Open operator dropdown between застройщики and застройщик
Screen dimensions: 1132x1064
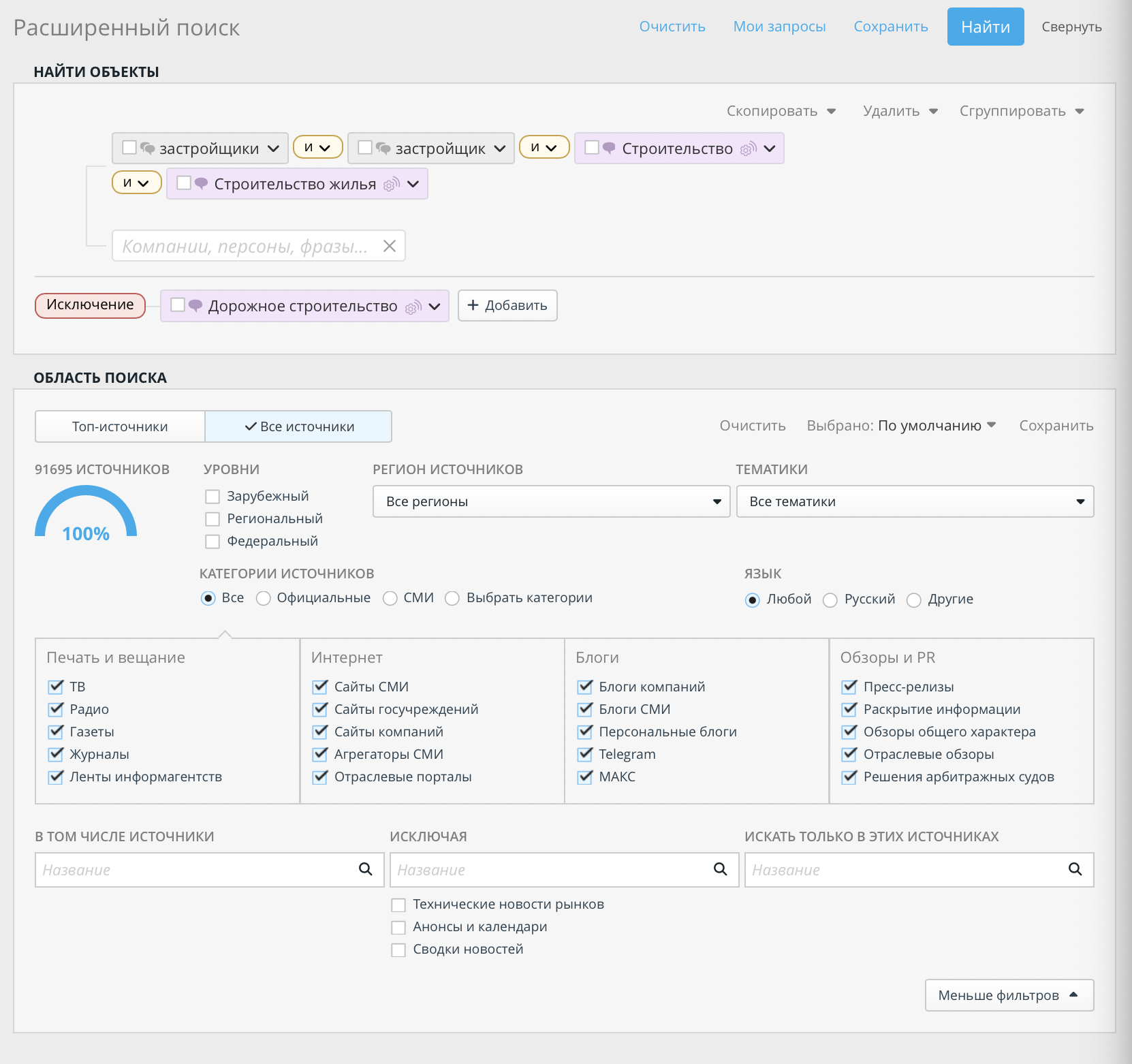(318, 147)
